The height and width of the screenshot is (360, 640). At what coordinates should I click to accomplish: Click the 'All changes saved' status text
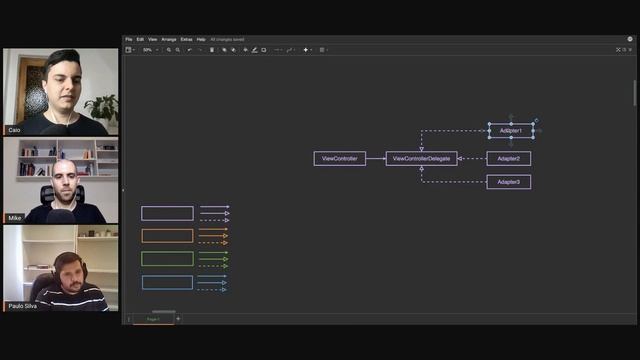click(x=227, y=40)
